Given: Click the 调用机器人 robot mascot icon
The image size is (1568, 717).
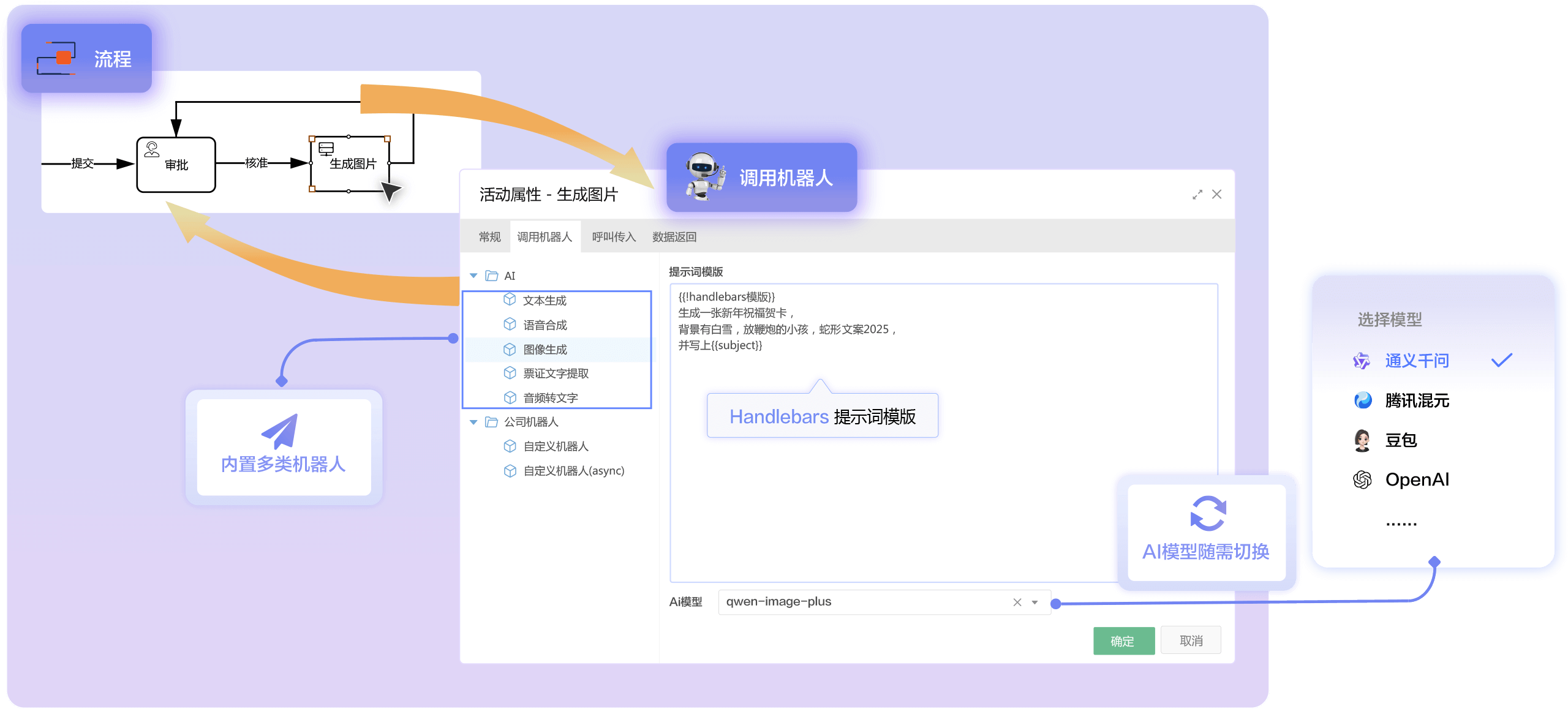Looking at the screenshot, I should 703,176.
